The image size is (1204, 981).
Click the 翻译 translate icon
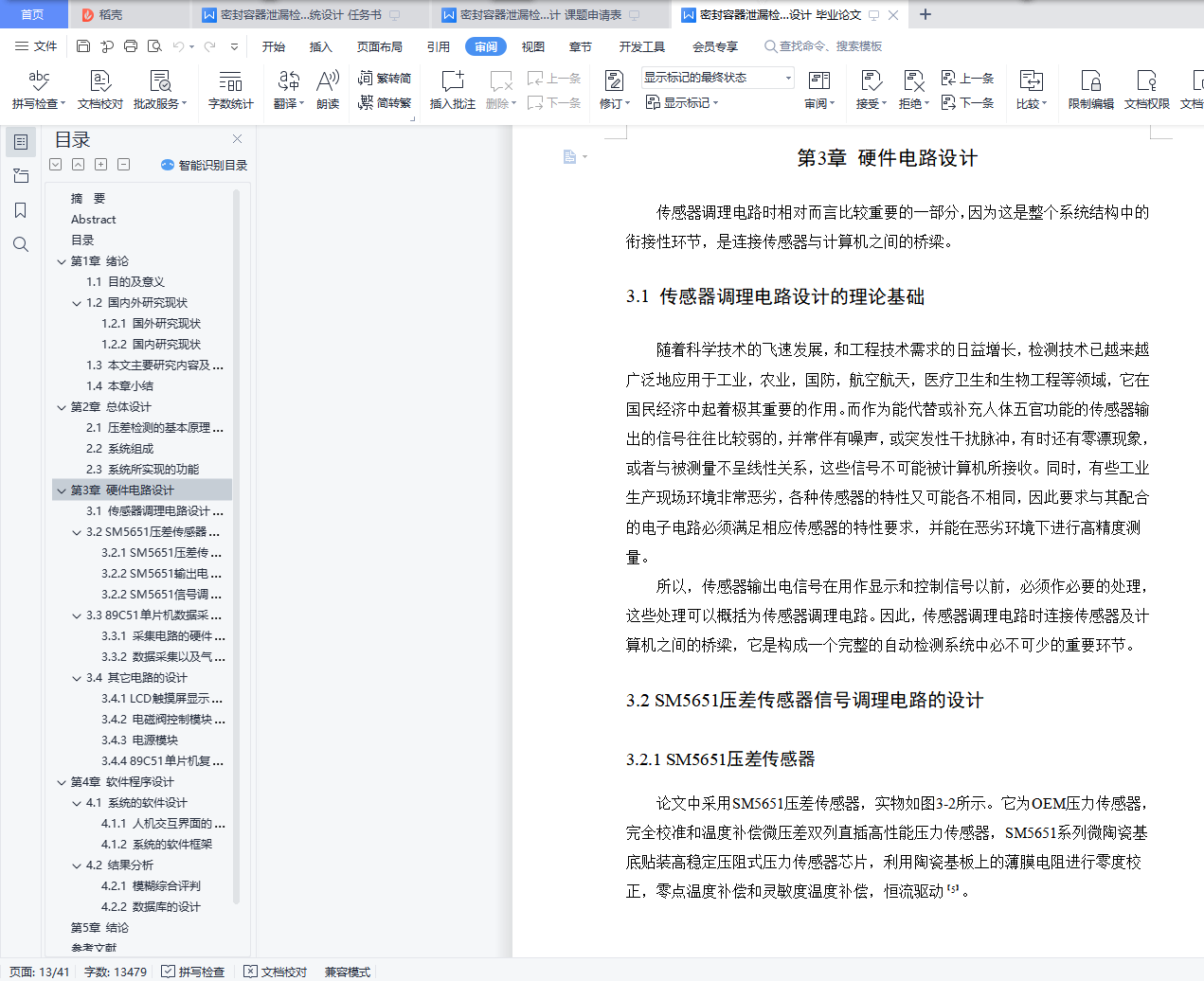point(288,81)
